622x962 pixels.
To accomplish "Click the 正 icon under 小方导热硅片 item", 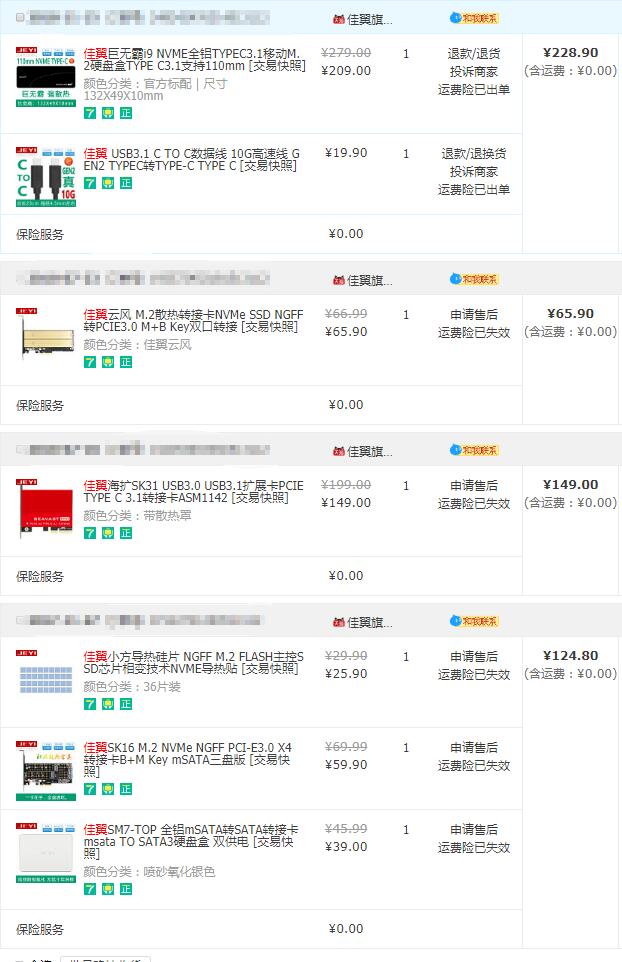I will pyautogui.click(x=126, y=704).
